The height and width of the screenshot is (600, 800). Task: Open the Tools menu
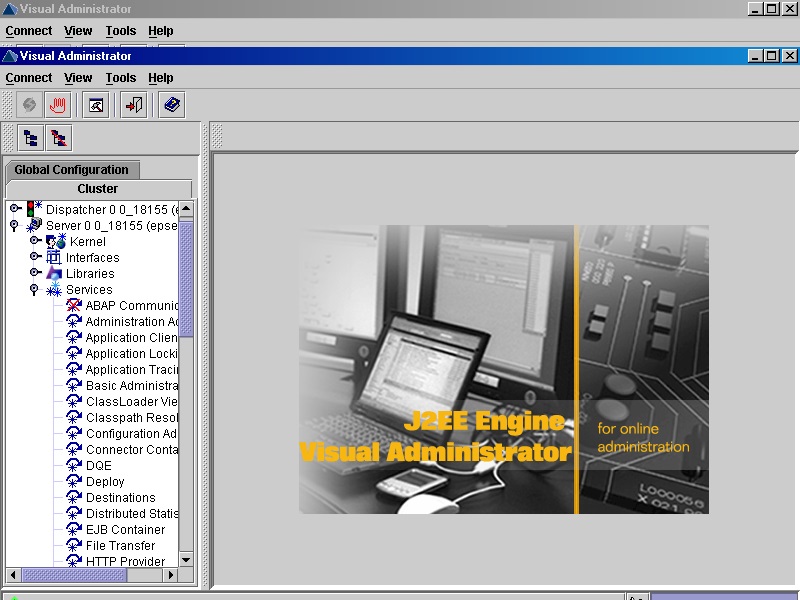pyautogui.click(x=120, y=77)
